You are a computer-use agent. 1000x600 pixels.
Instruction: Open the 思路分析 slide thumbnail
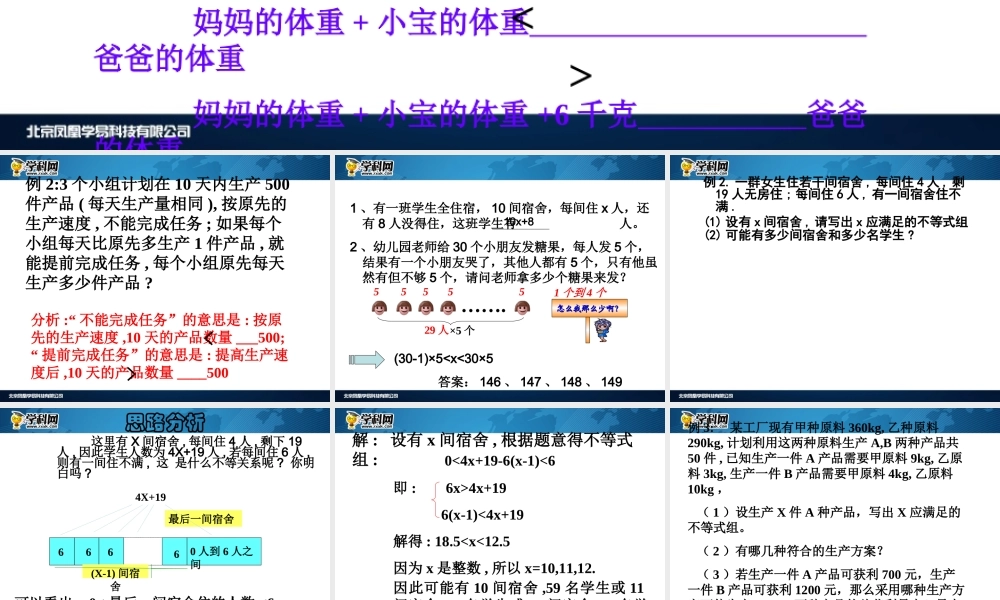tap(165, 504)
